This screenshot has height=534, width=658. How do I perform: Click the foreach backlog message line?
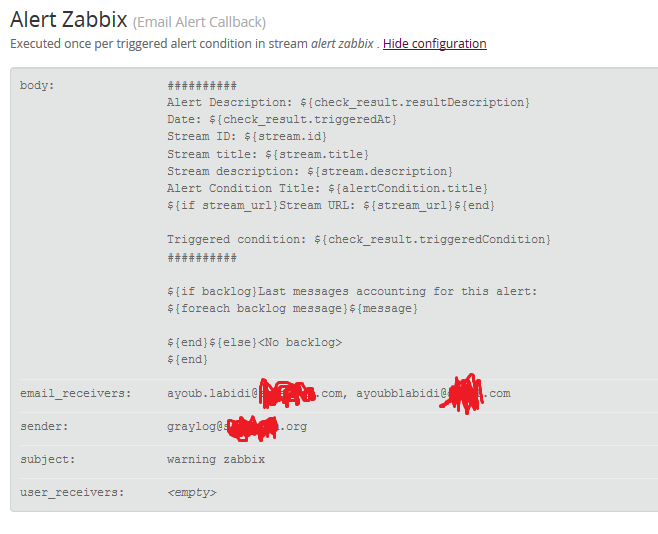(292, 309)
